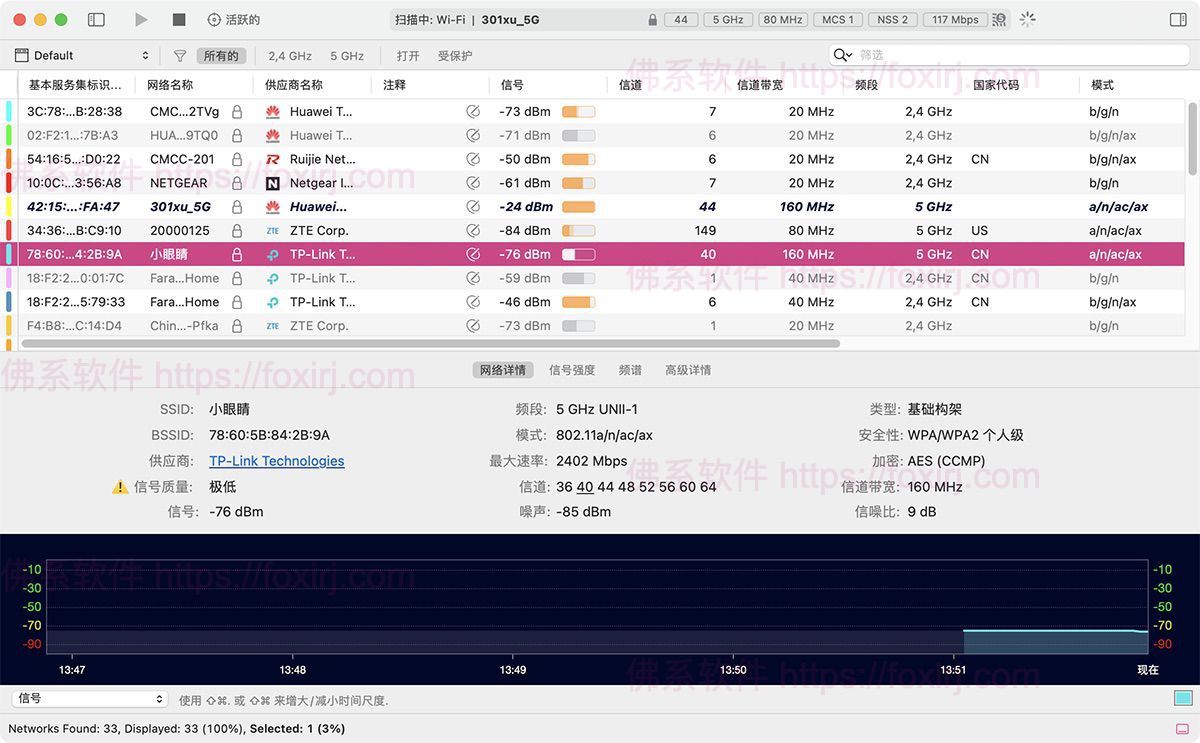Screen dimensions: 1200x743
Task: Click the lock icon in the scan status bar
Action: tap(653, 20)
